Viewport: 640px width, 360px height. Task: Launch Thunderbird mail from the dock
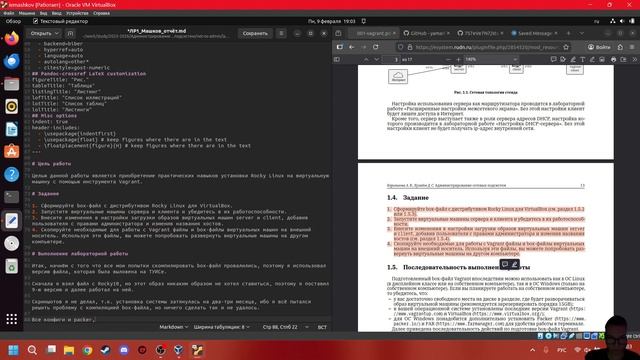11,61
